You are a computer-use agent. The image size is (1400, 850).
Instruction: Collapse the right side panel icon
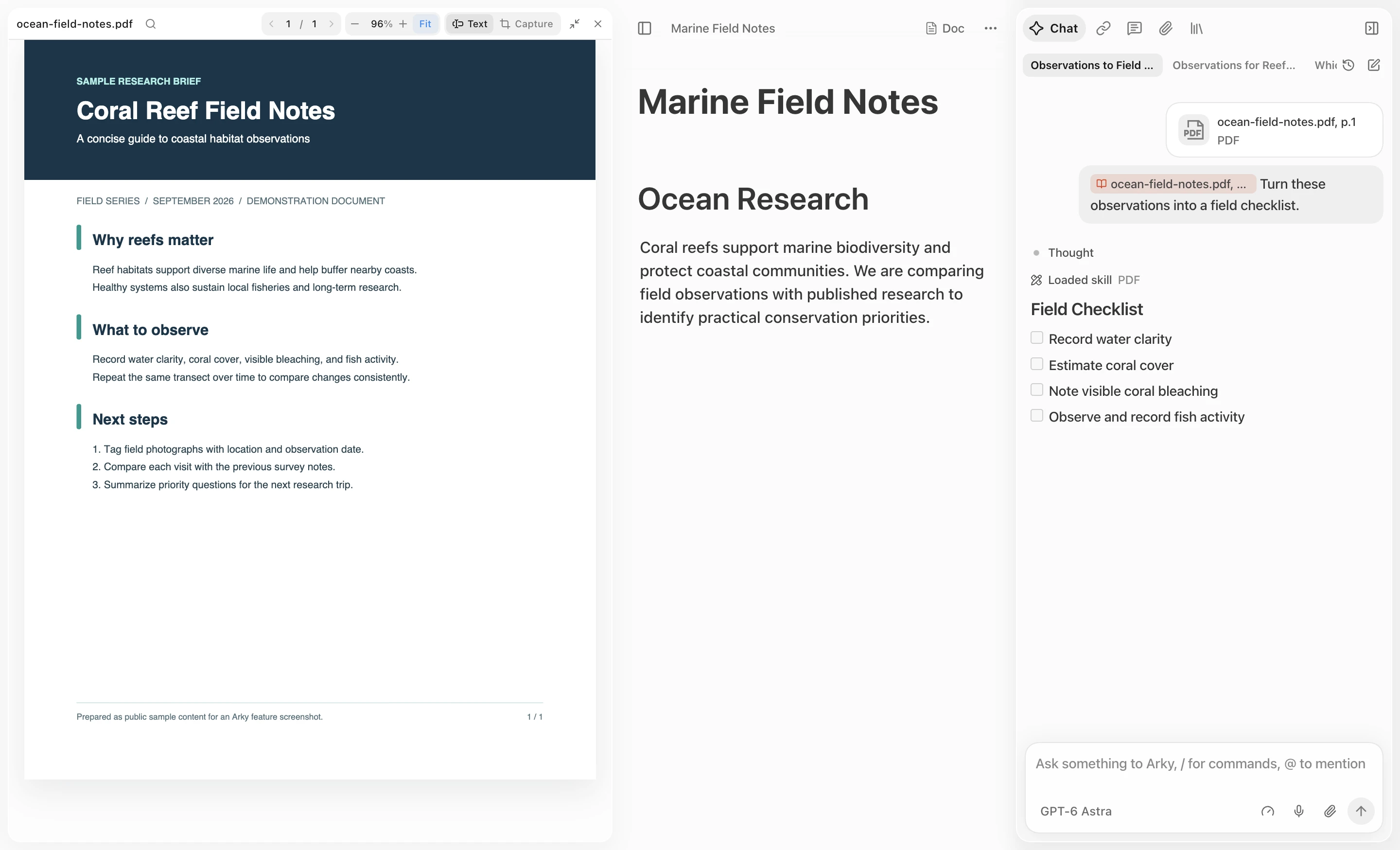pyautogui.click(x=1372, y=28)
